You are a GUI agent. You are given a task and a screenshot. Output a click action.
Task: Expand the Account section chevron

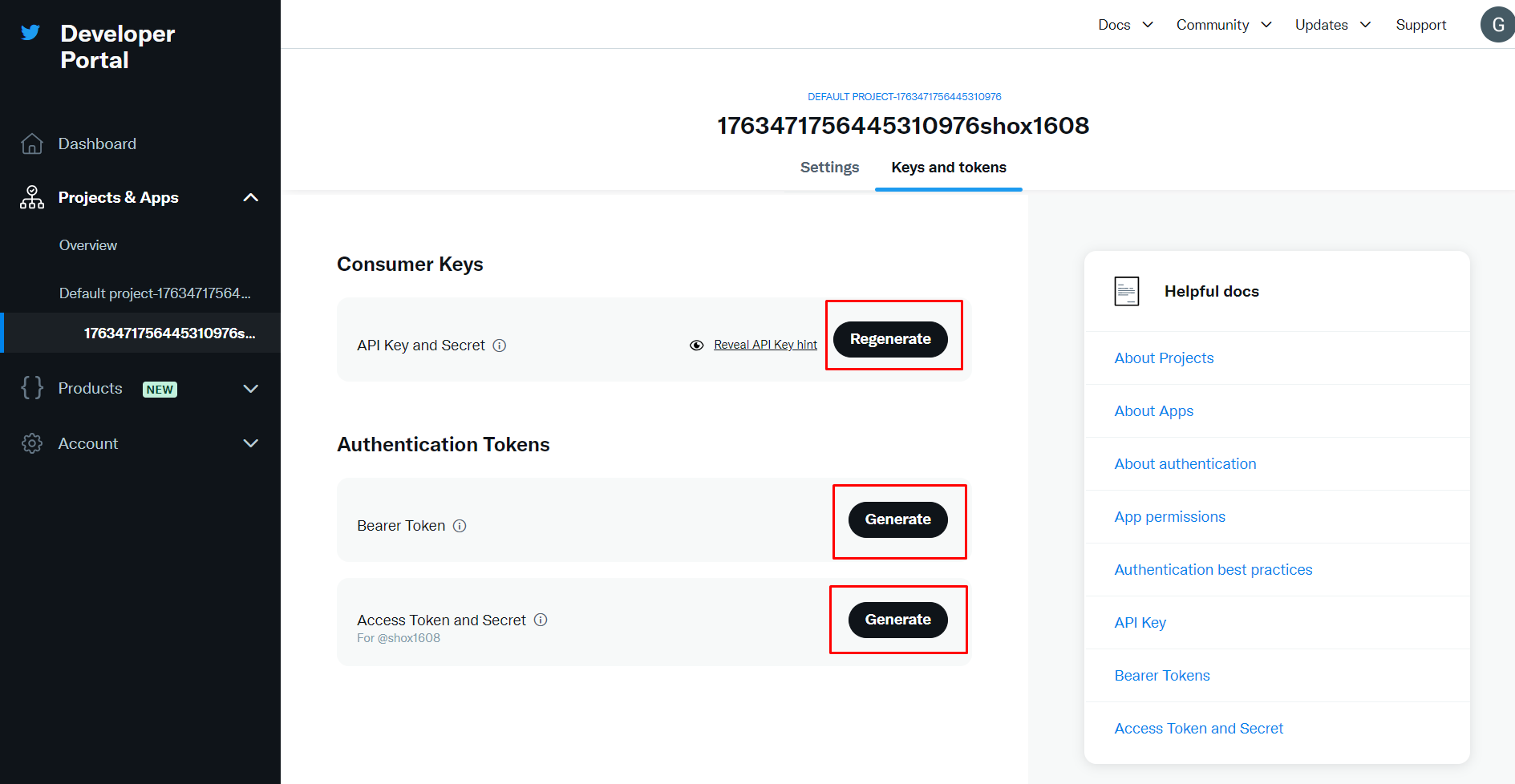coord(250,443)
